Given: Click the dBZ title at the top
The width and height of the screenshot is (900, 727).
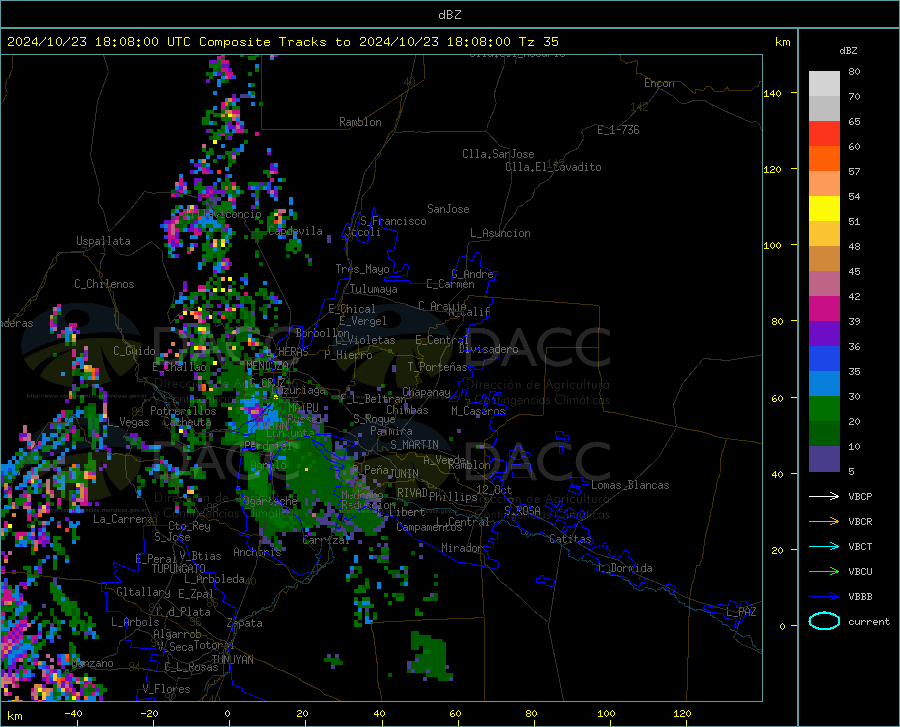Looking at the screenshot, I should coord(449,15).
